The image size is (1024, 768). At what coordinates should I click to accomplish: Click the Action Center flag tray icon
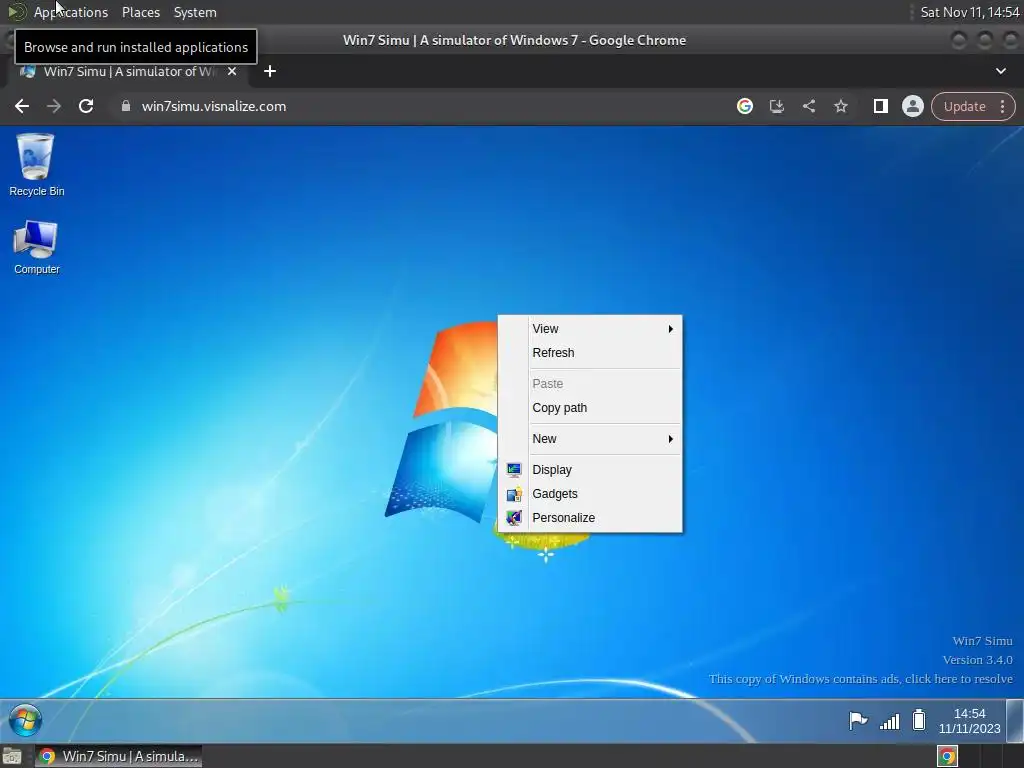point(857,720)
